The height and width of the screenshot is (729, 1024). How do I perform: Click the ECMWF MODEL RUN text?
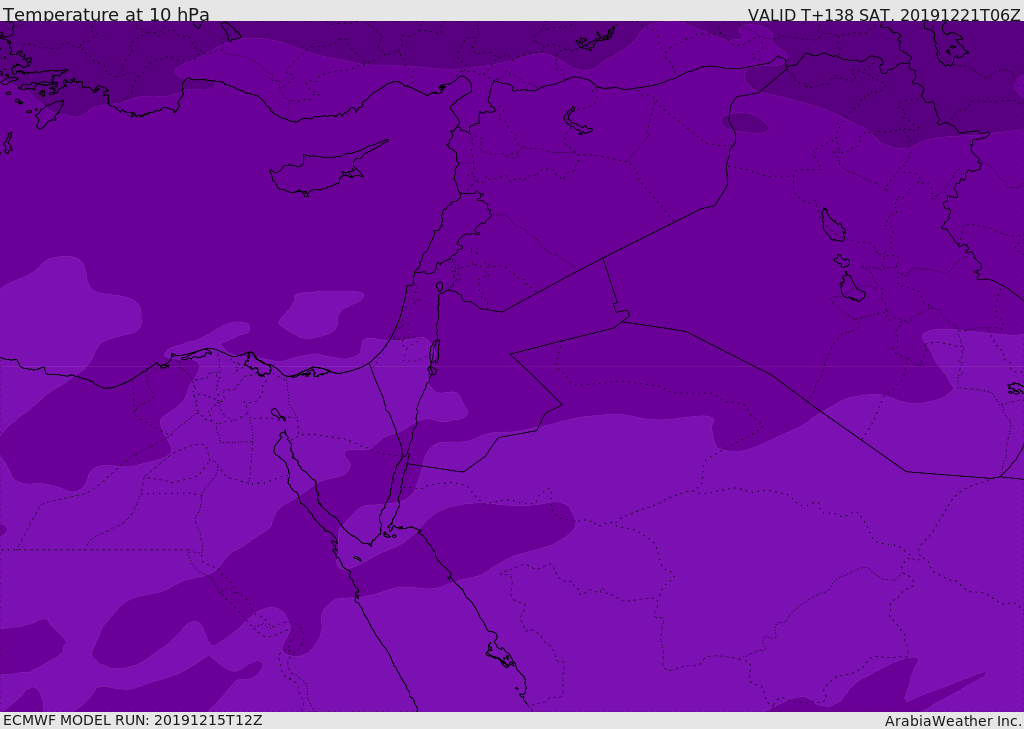(x=133, y=720)
